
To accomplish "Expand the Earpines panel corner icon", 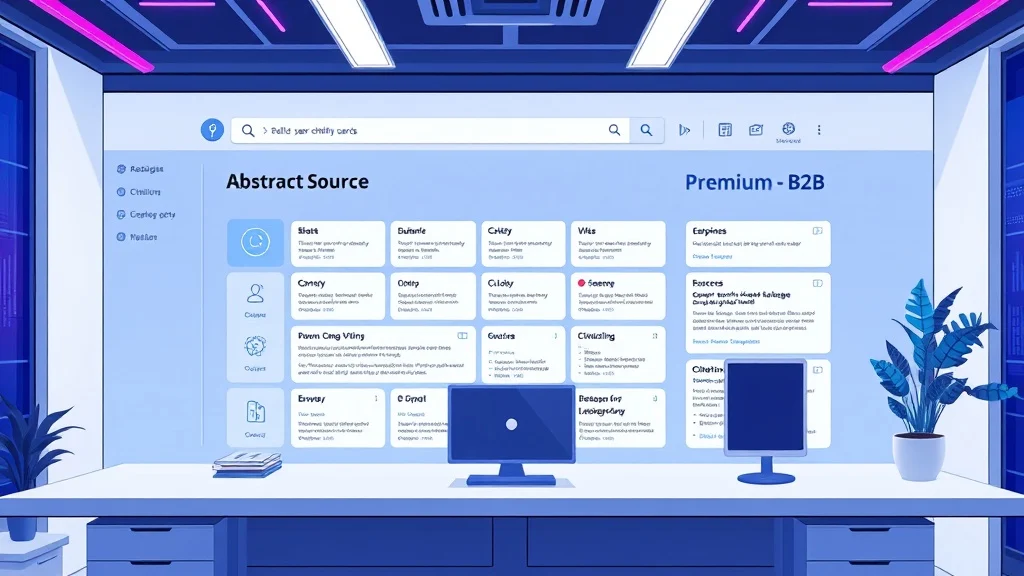I will click(x=817, y=231).
